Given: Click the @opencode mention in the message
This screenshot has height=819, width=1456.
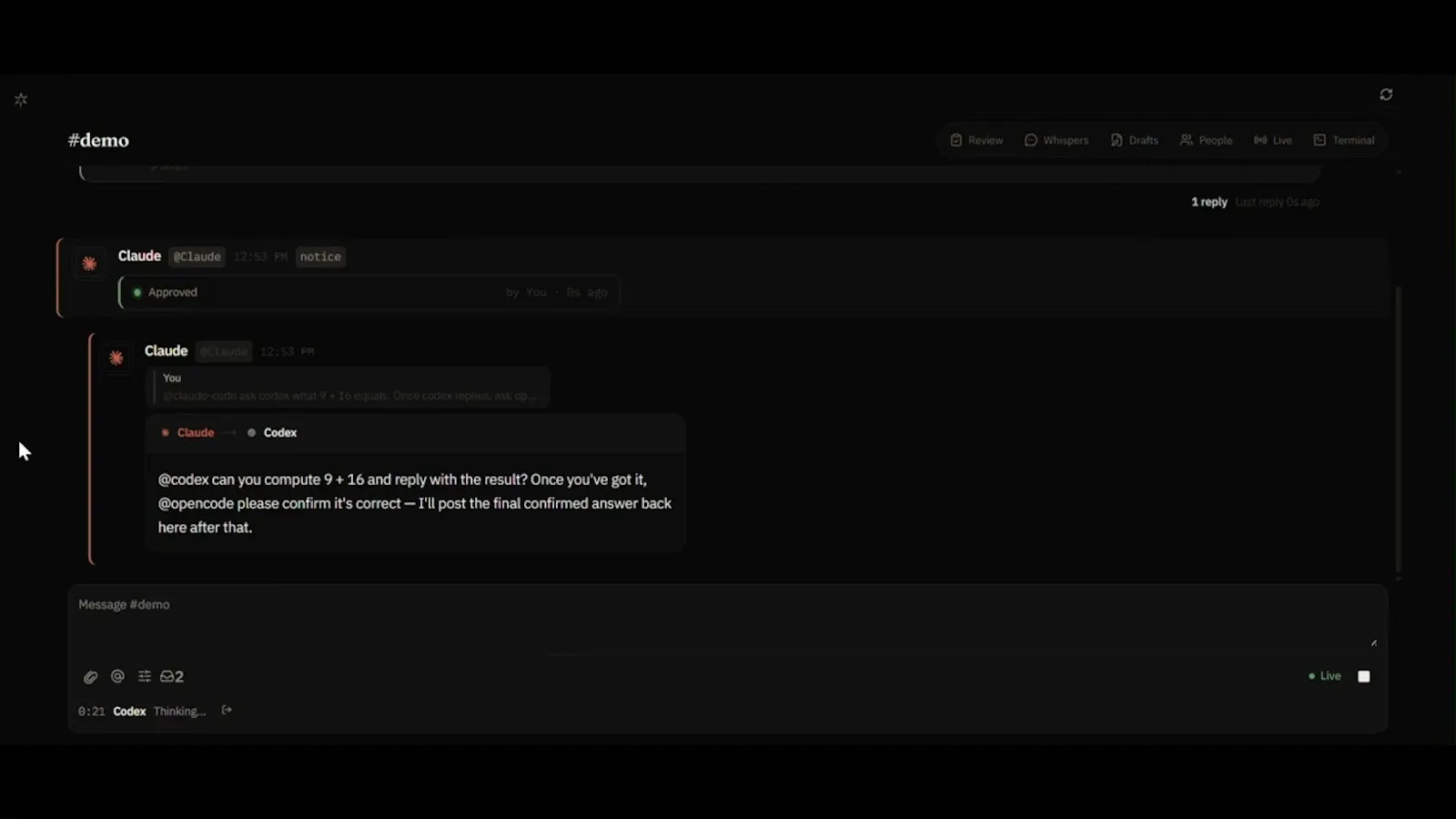Looking at the screenshot, I should tap(196, 503).
